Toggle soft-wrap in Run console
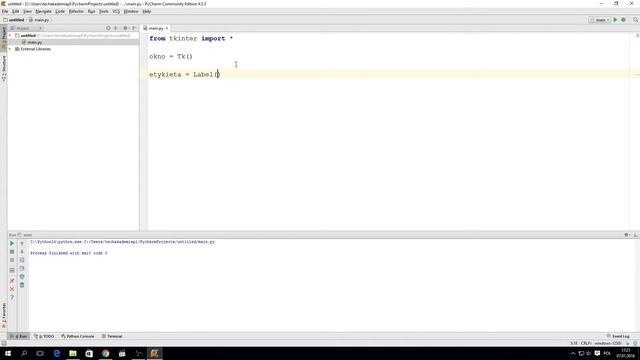 (x=22, y=260)
